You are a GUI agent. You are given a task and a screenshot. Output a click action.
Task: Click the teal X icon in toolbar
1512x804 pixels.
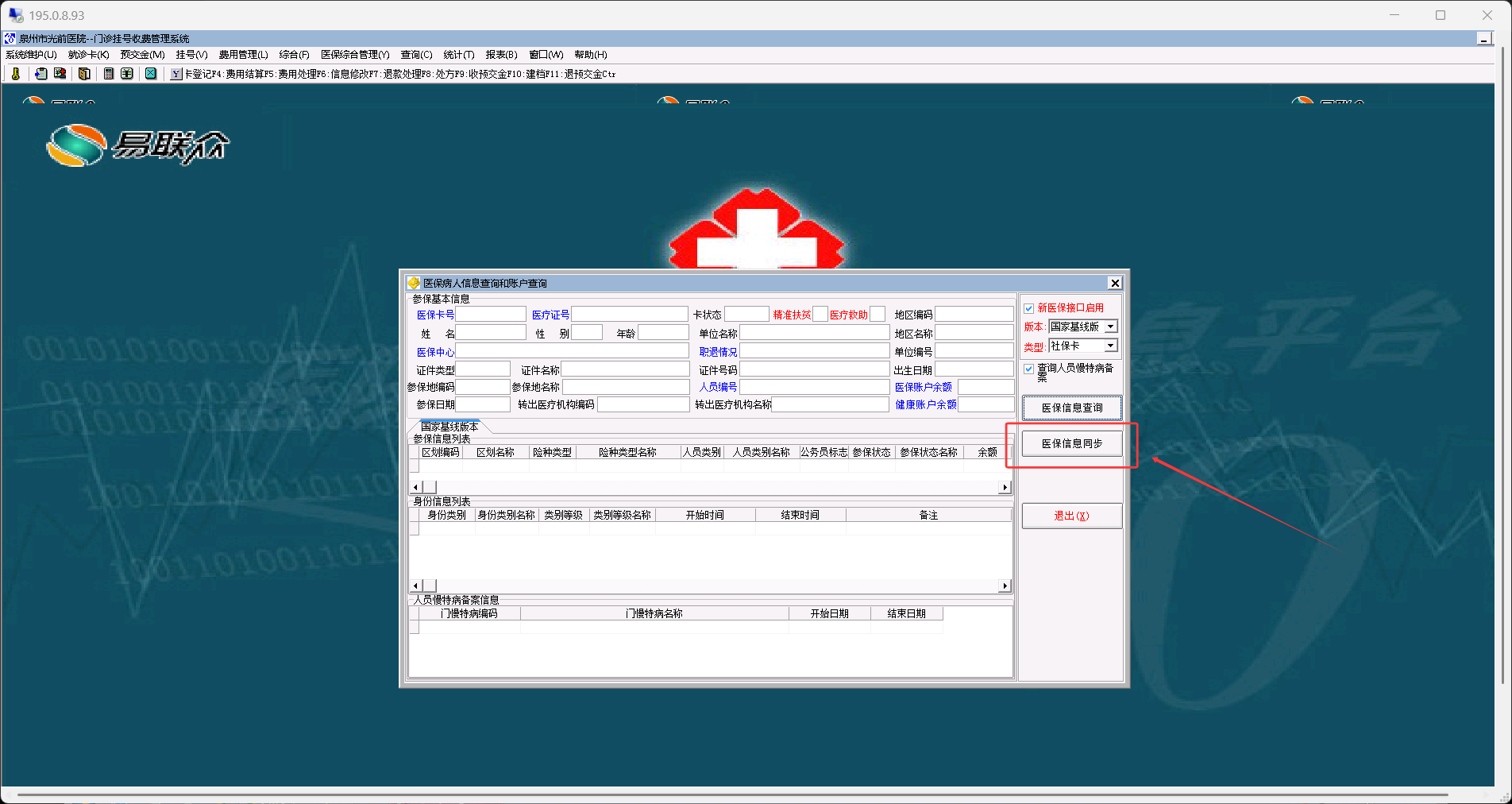pos(150,74)
